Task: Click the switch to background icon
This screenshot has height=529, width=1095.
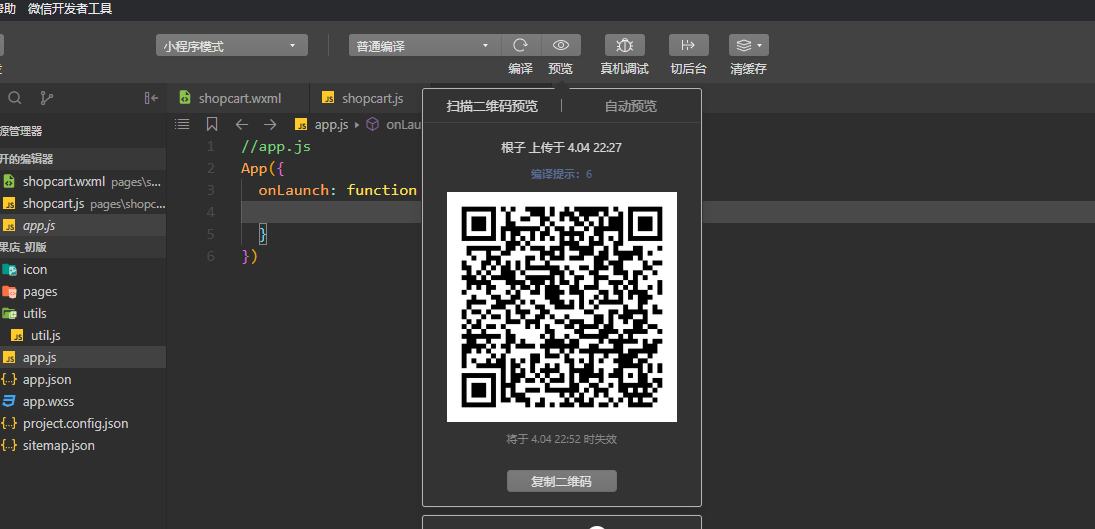Action: pos(689,45)
